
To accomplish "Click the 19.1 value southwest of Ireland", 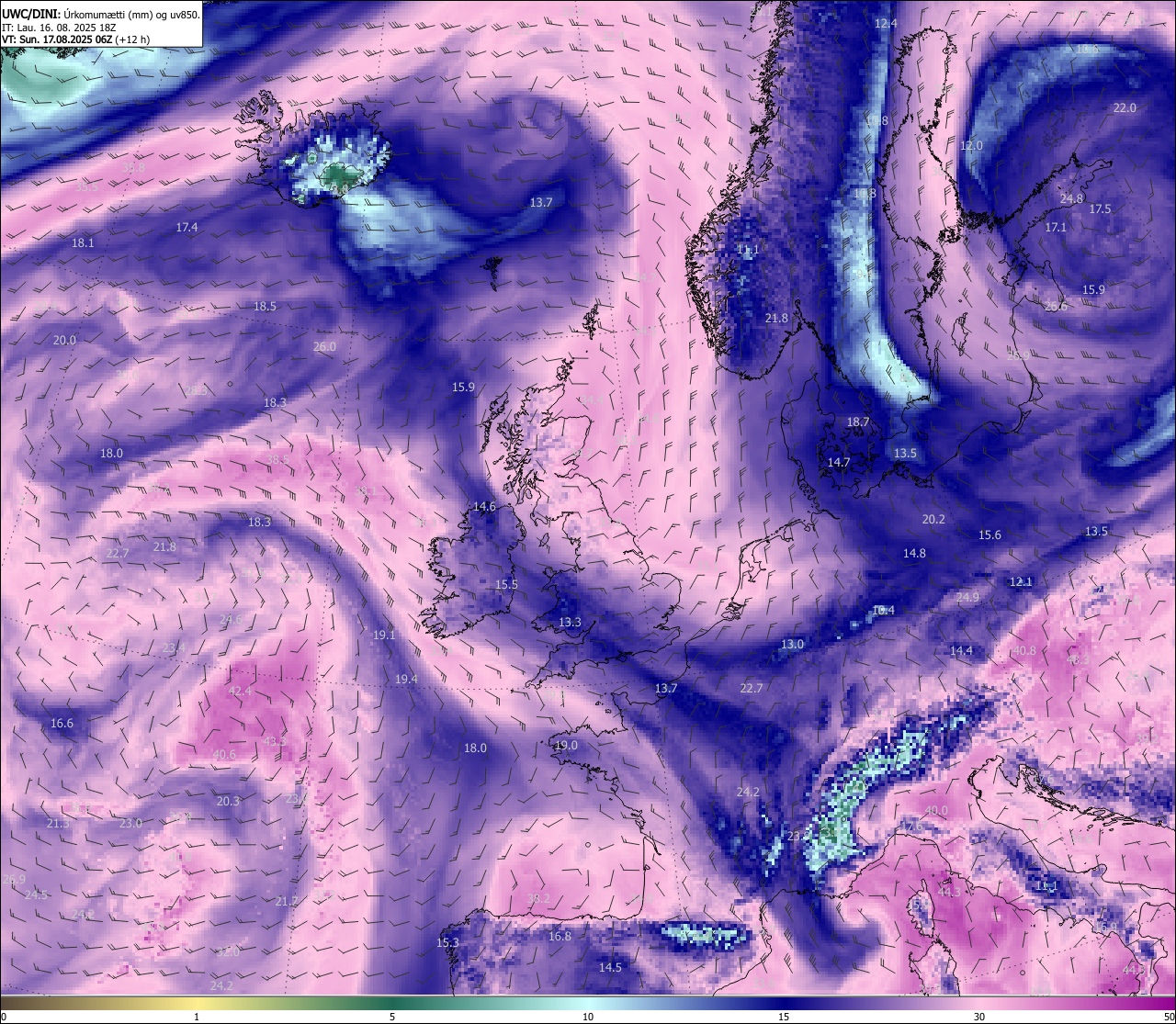I will (384, 635).
